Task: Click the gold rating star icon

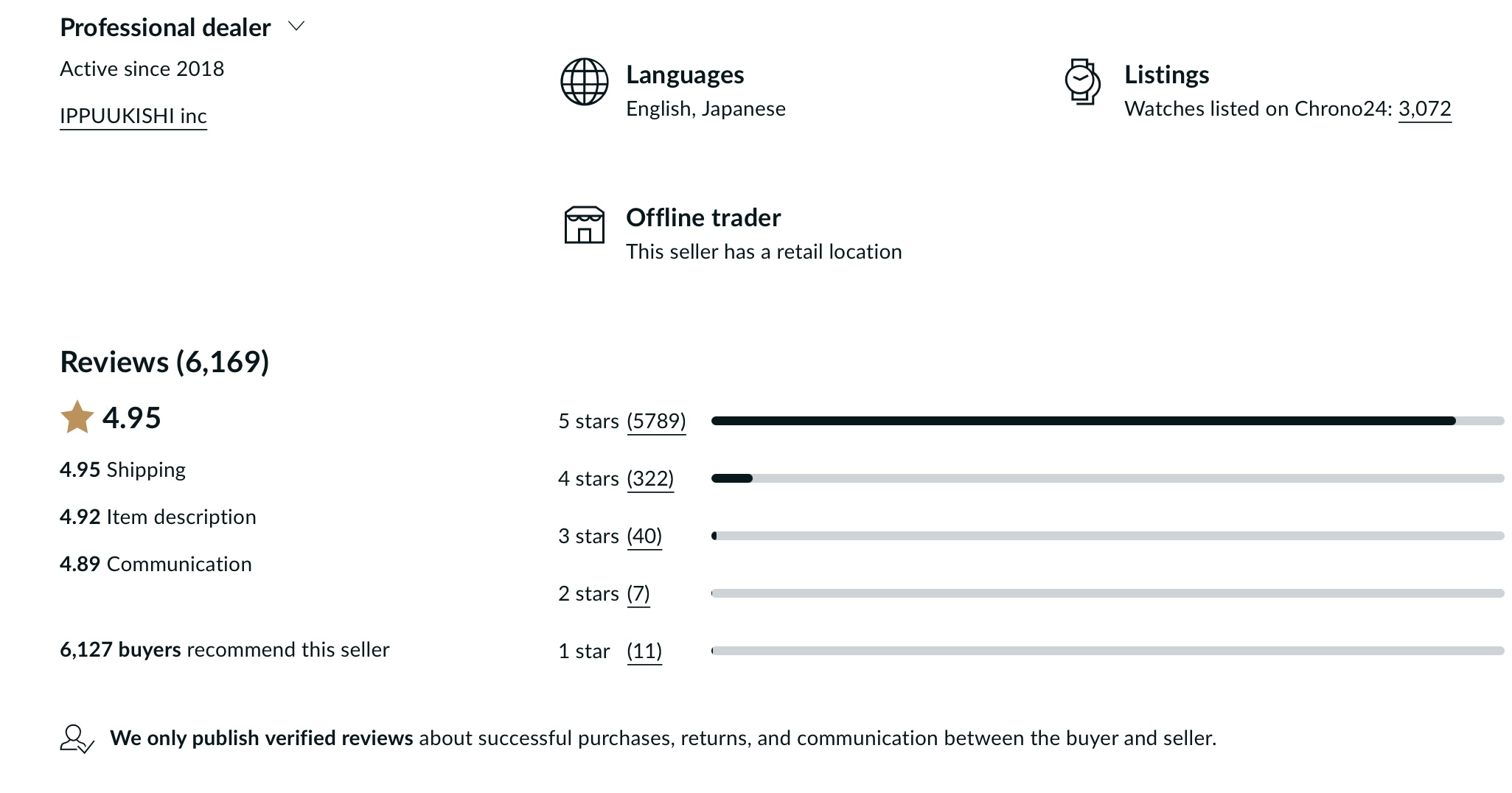Action: [77, 417]
